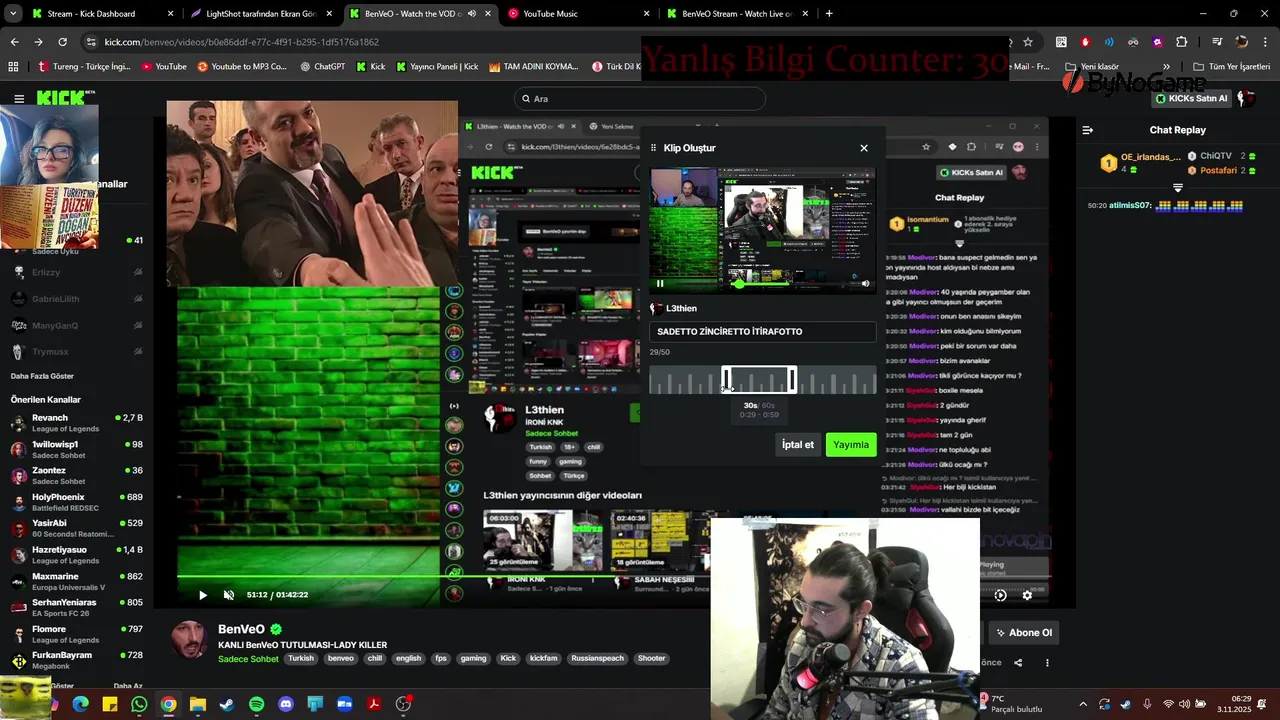Open the Kick sidebar hamburger menu
This screenshot has height=720, width=1280.
[19, 98]
